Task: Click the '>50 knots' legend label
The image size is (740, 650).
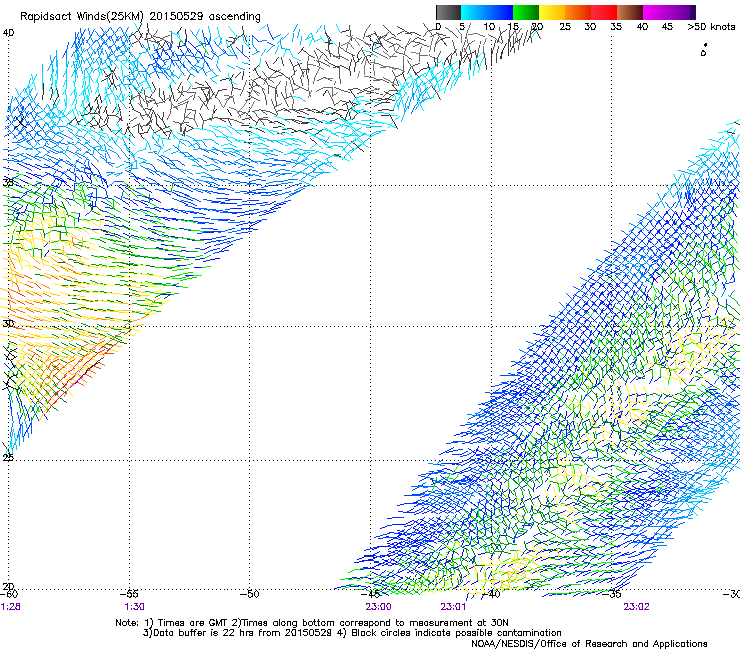Action: 711,27
